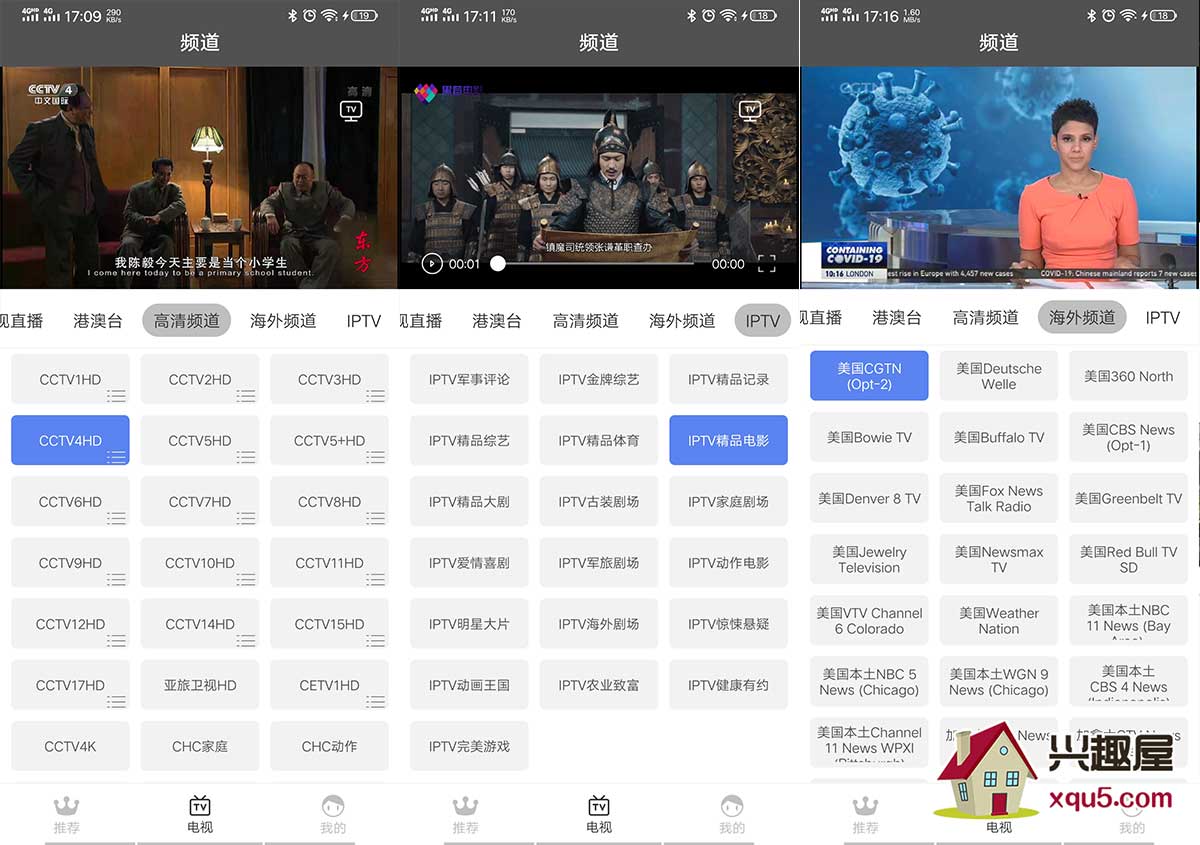The width and height of the screenshot is (1200, 845).
Task: Play the IPTV动画王国 channel
Action: point(469,685)
